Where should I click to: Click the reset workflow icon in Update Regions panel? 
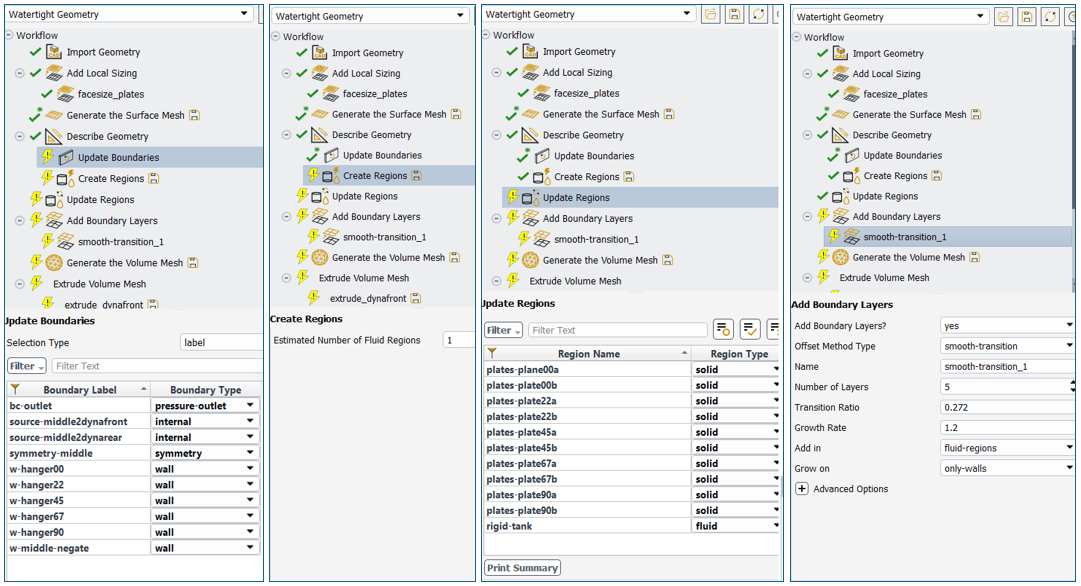[x=759, y=14]
